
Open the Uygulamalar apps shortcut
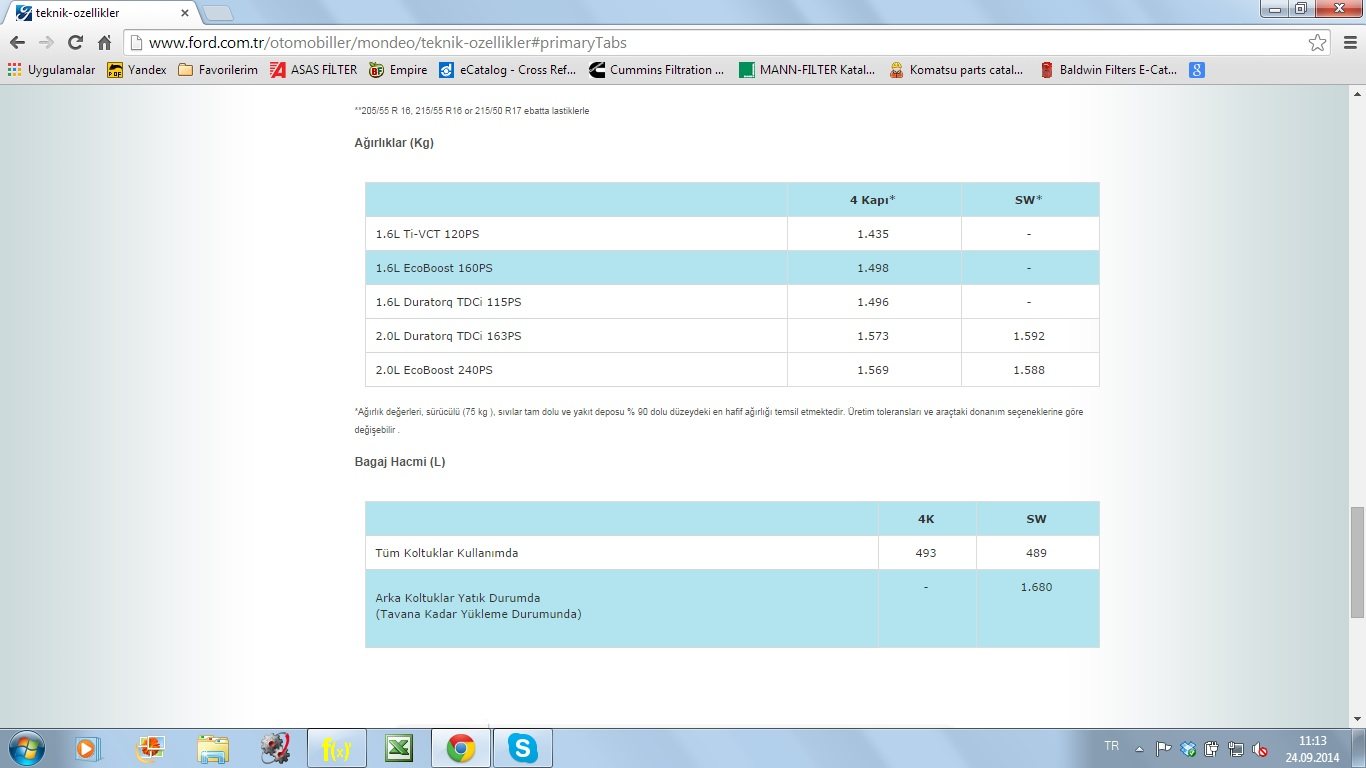51,70
